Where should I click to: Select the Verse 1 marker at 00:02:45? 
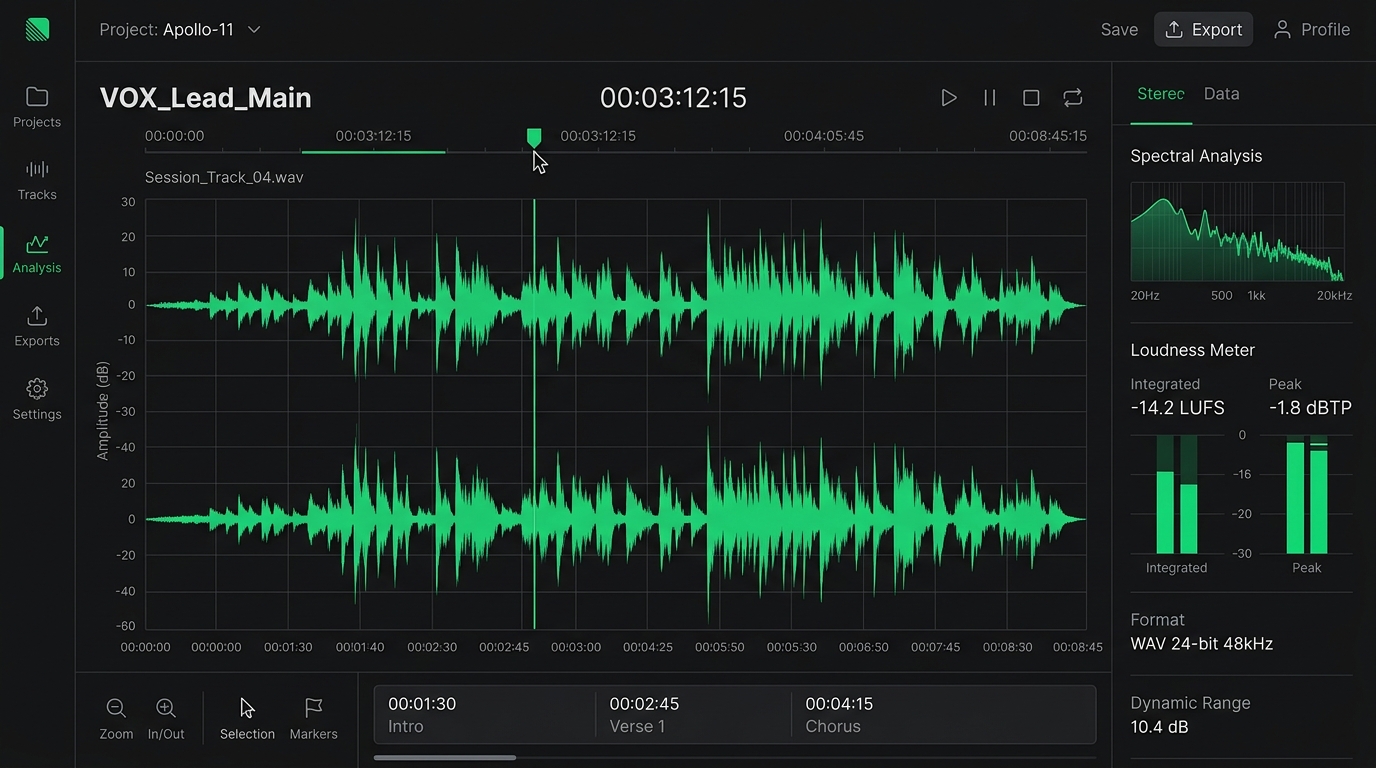point(693,714)
